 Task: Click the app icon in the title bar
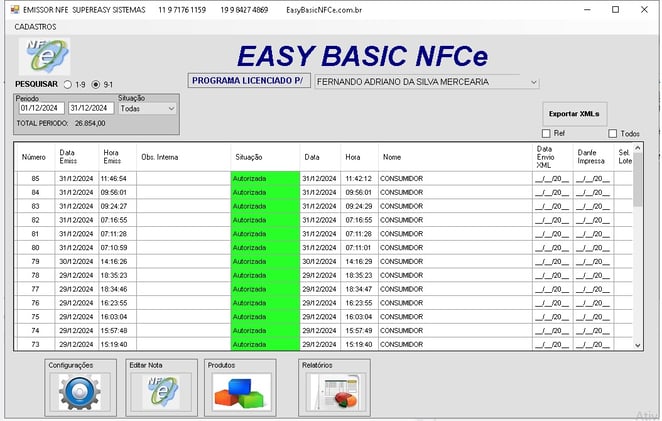(15, 9)
